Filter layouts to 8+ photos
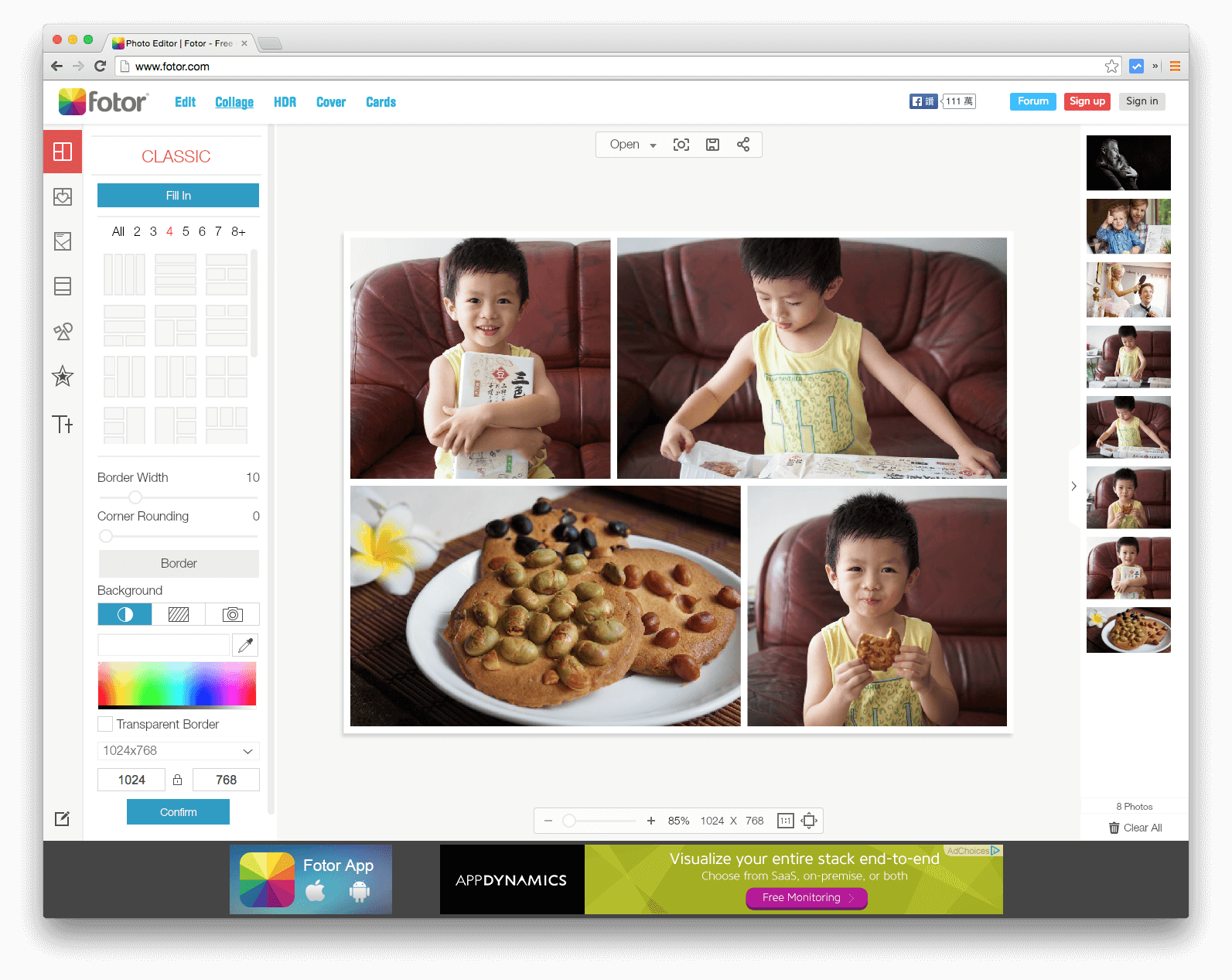The image size is (1232, 980). [238, 231]
